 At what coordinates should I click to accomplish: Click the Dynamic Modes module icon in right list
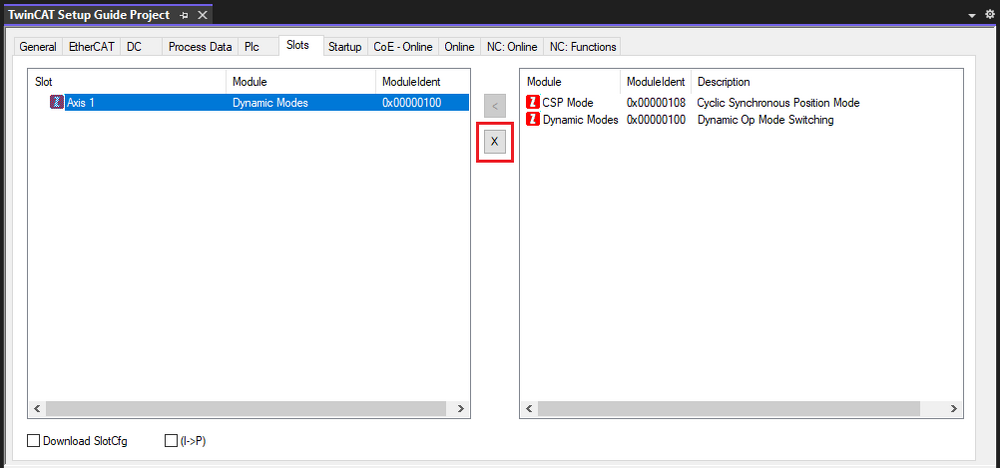point(533,120)
